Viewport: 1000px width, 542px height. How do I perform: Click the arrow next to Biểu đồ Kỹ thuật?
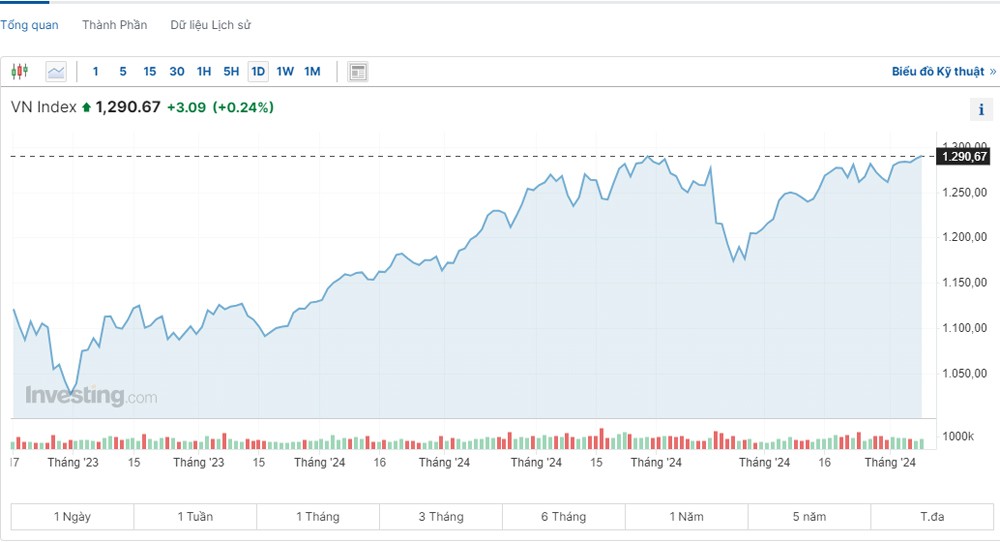(992, 71)
